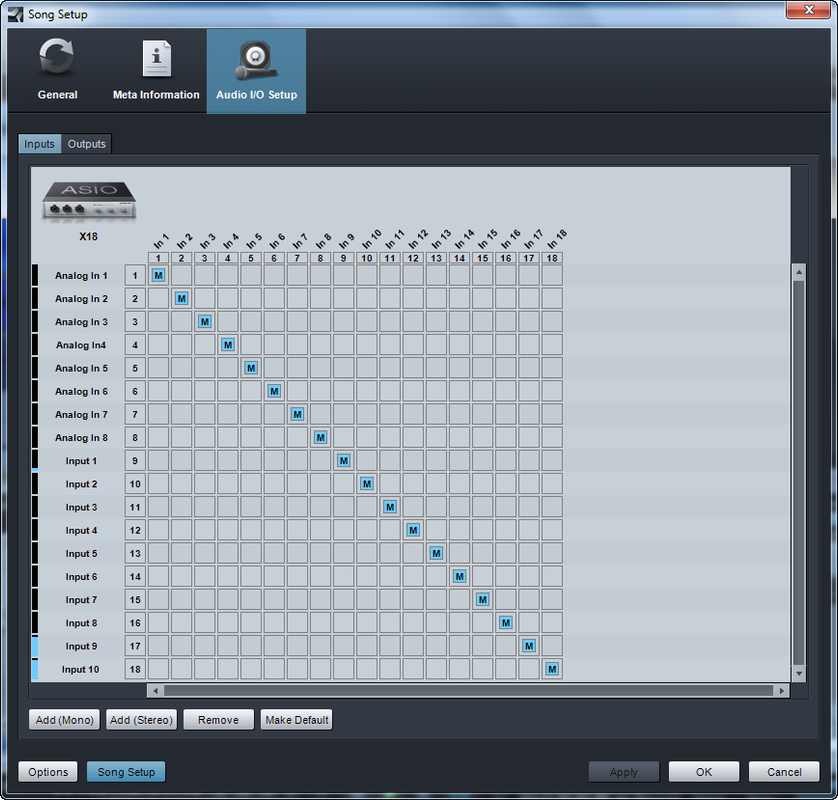Click row number 9 cell for Input 1

click(x=135, y=461)
